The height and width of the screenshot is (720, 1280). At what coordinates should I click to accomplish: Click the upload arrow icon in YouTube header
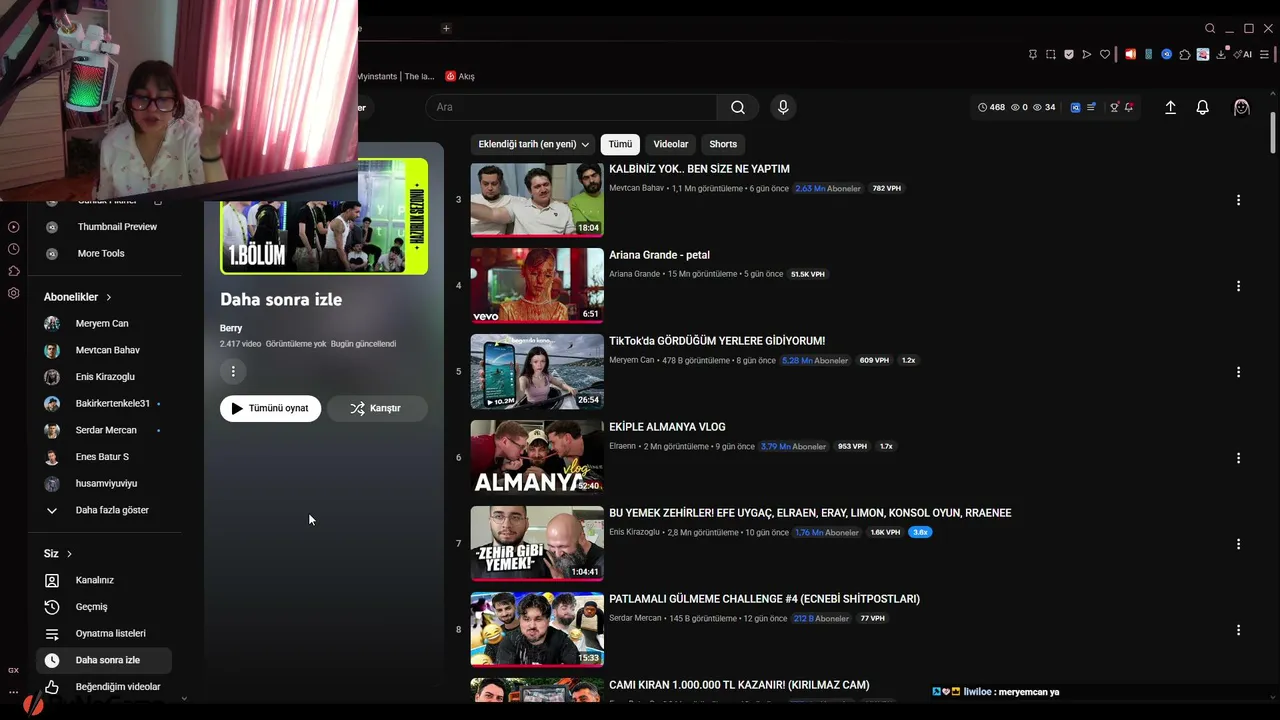[x=1170, y=107]
